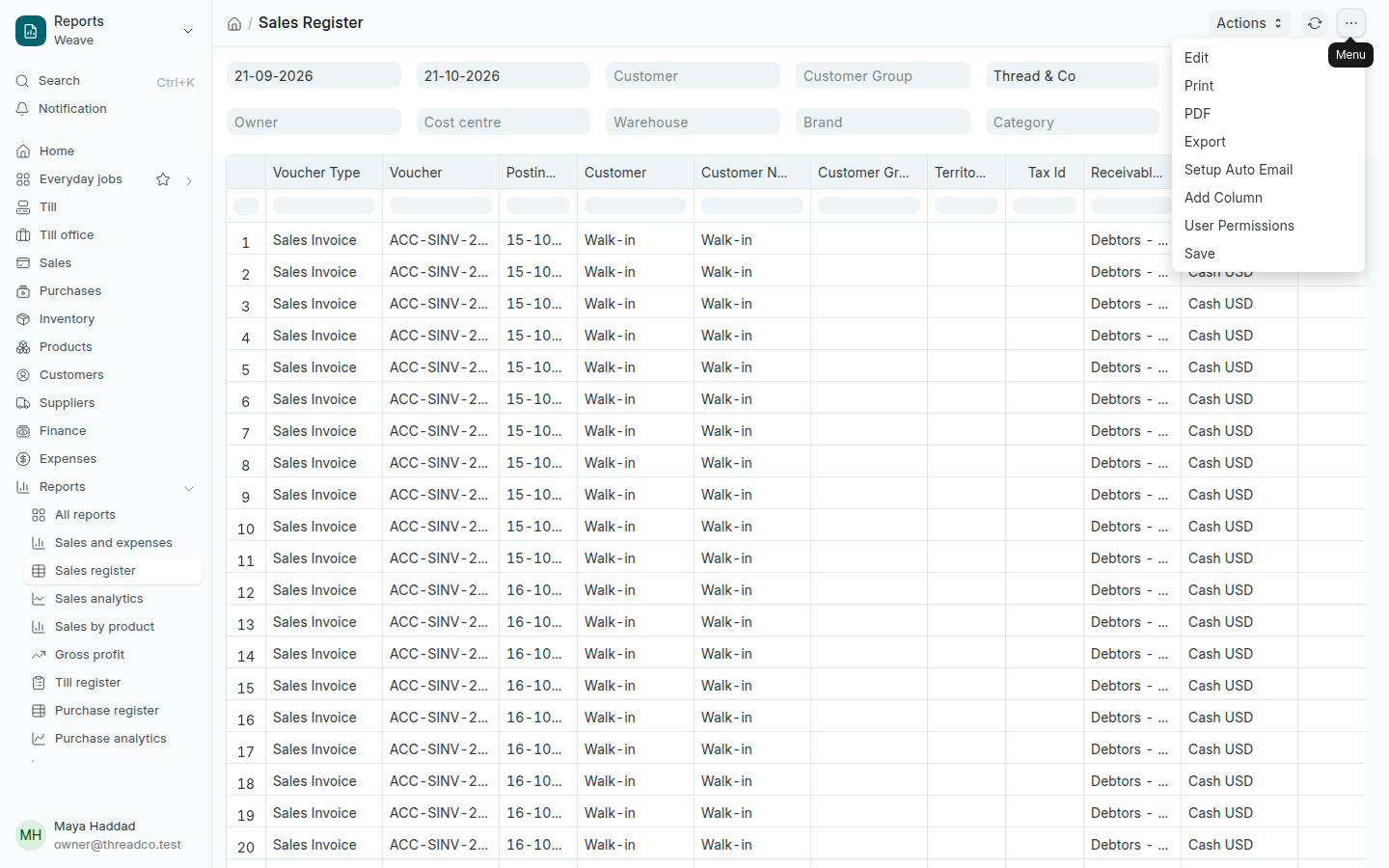
Task: Choose Export in the menu
Action: coord(1267,142)
